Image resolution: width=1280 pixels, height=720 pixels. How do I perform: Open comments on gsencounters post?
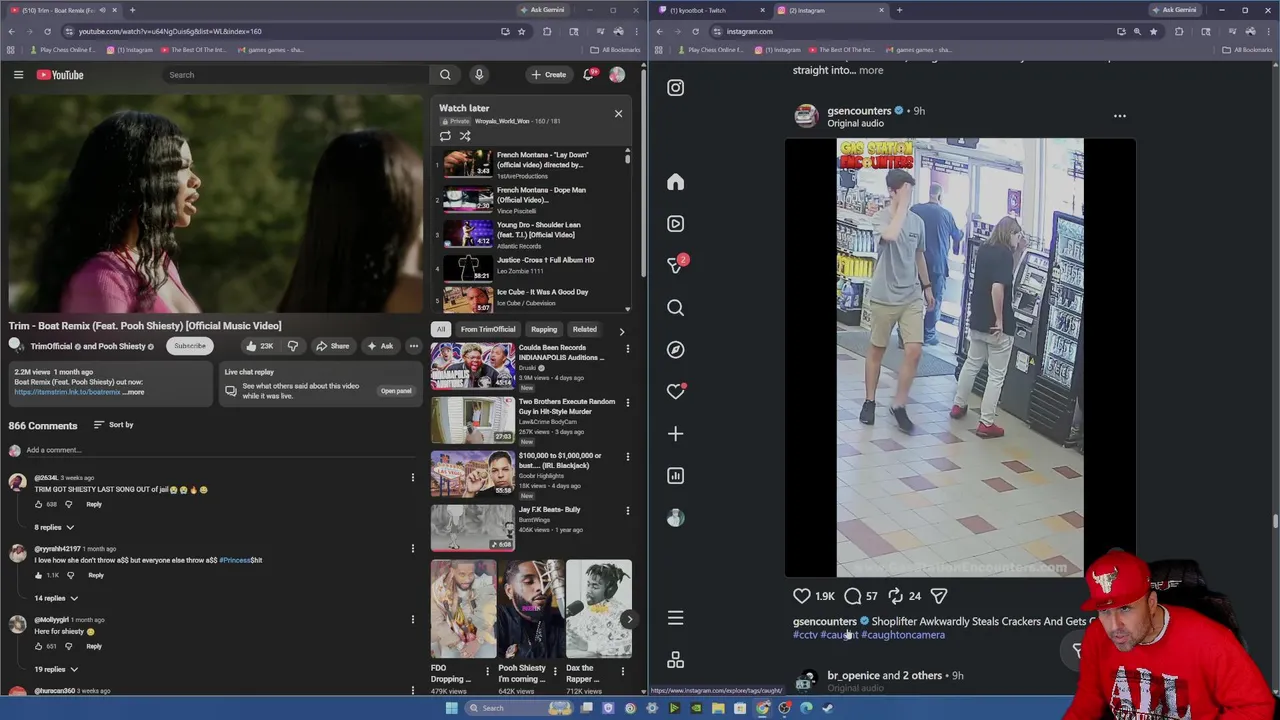tap(853, 596)
